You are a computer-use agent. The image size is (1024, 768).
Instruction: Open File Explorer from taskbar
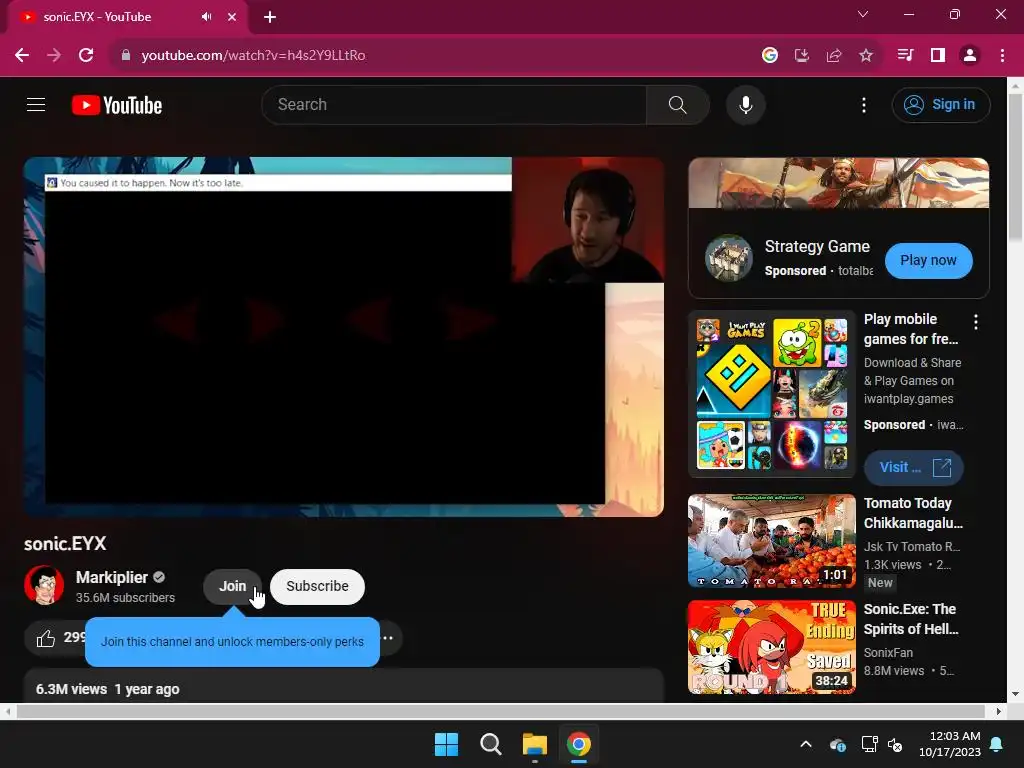click(x=534, y=744)
